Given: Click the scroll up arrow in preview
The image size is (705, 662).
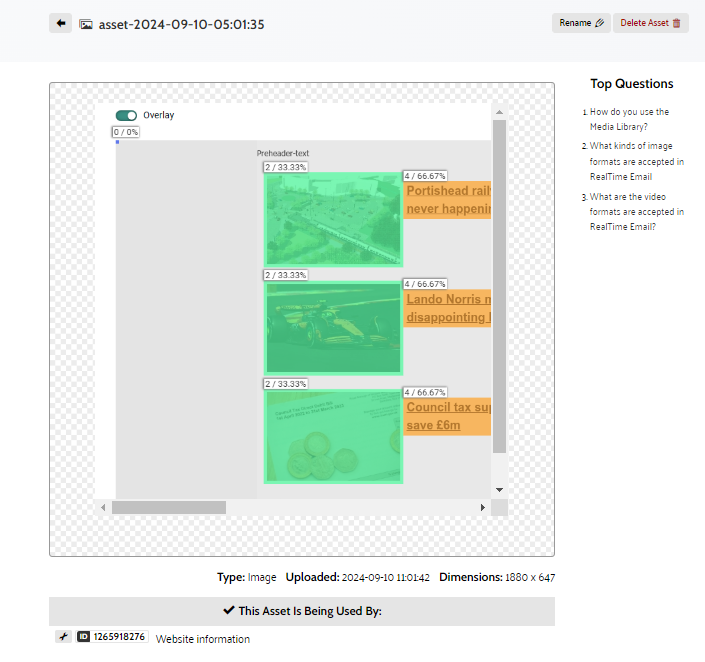Looking at the screenshot, I should tap(500, 111).
